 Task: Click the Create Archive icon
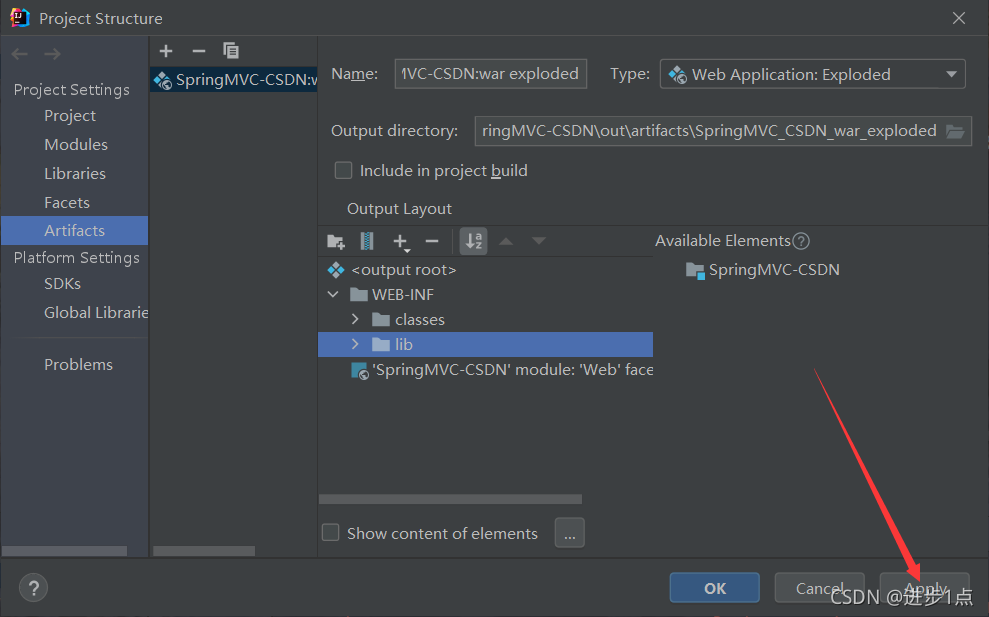(x=367, y=241)
